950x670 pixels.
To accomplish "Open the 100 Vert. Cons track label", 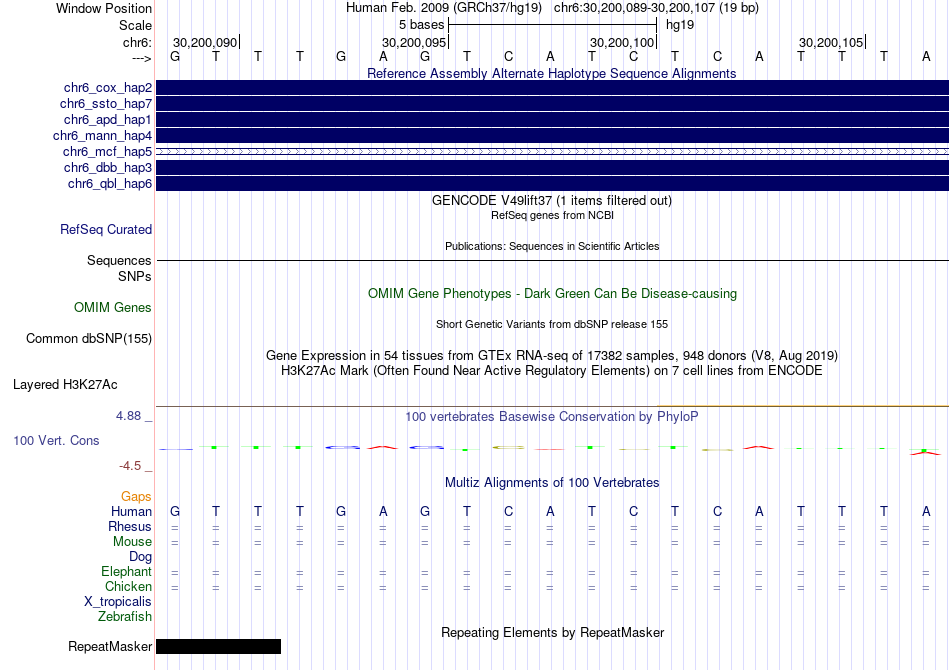I will (x=56, y=440).
